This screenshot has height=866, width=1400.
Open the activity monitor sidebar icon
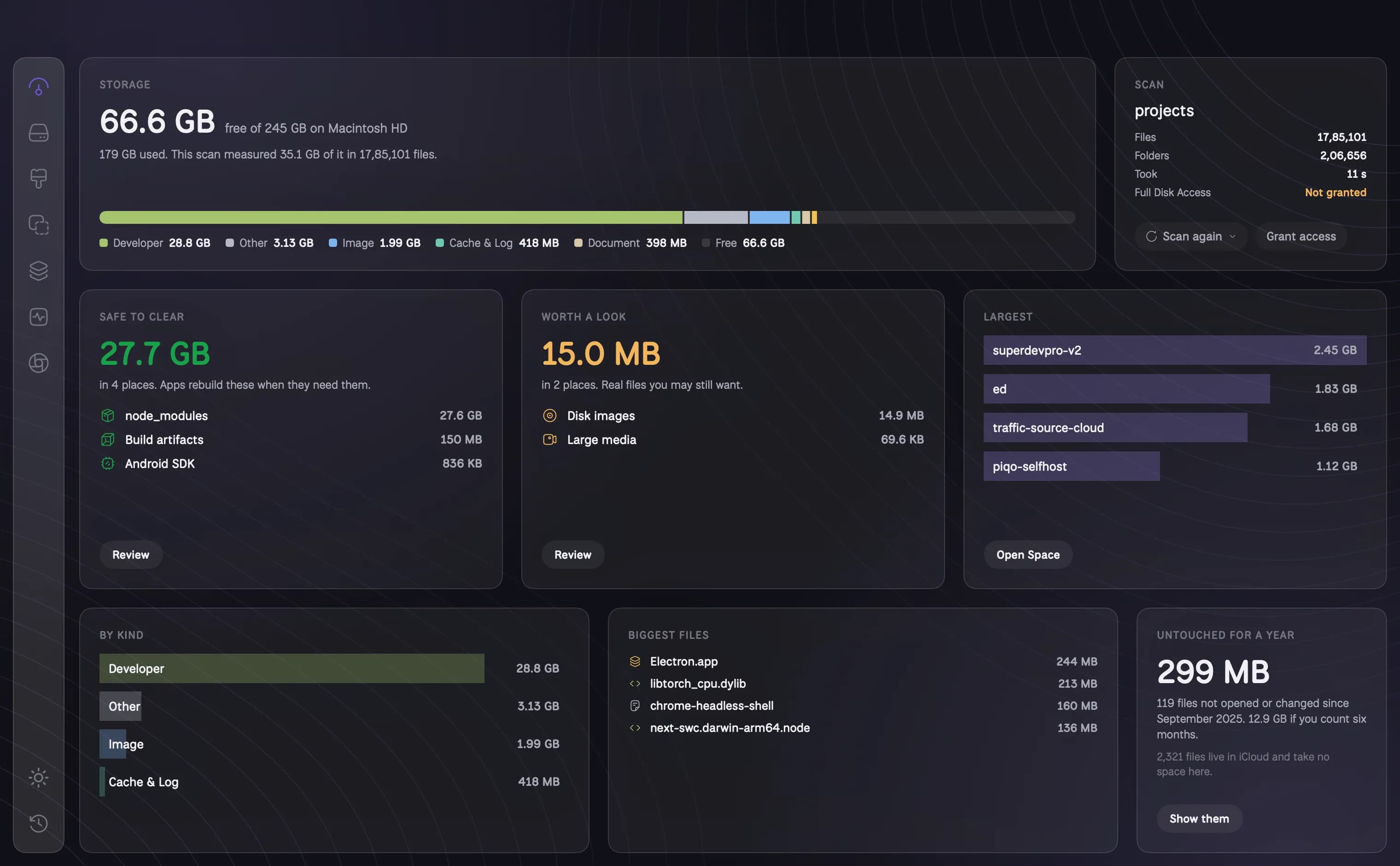point(38,317)
